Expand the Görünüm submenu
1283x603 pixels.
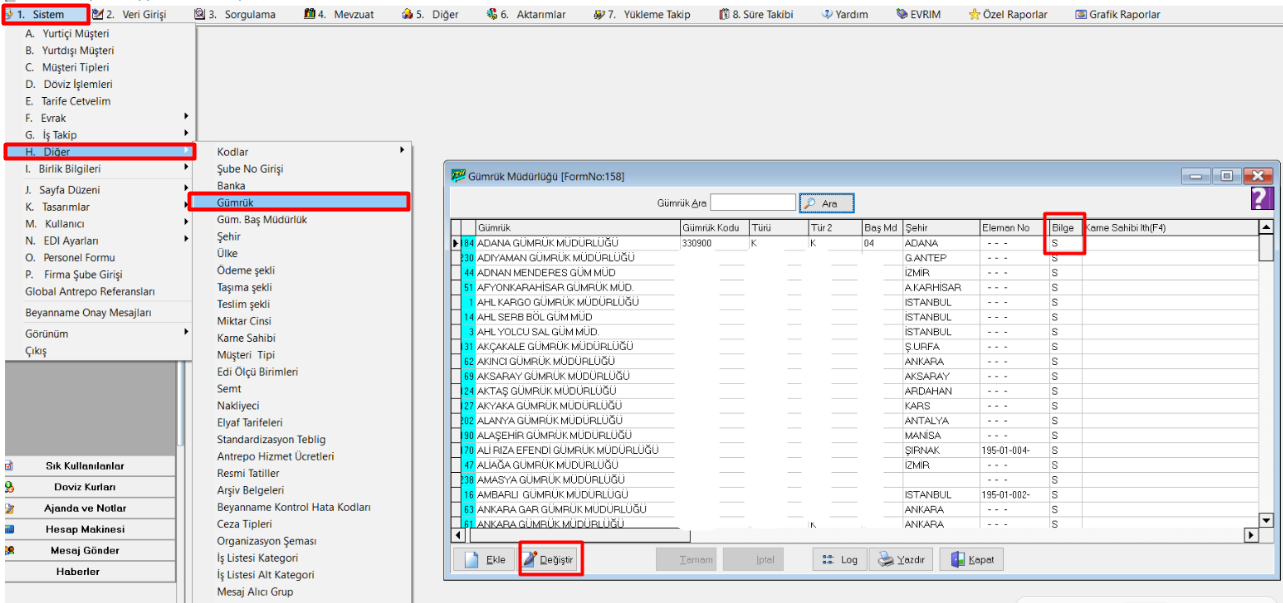tap(186, 333)
